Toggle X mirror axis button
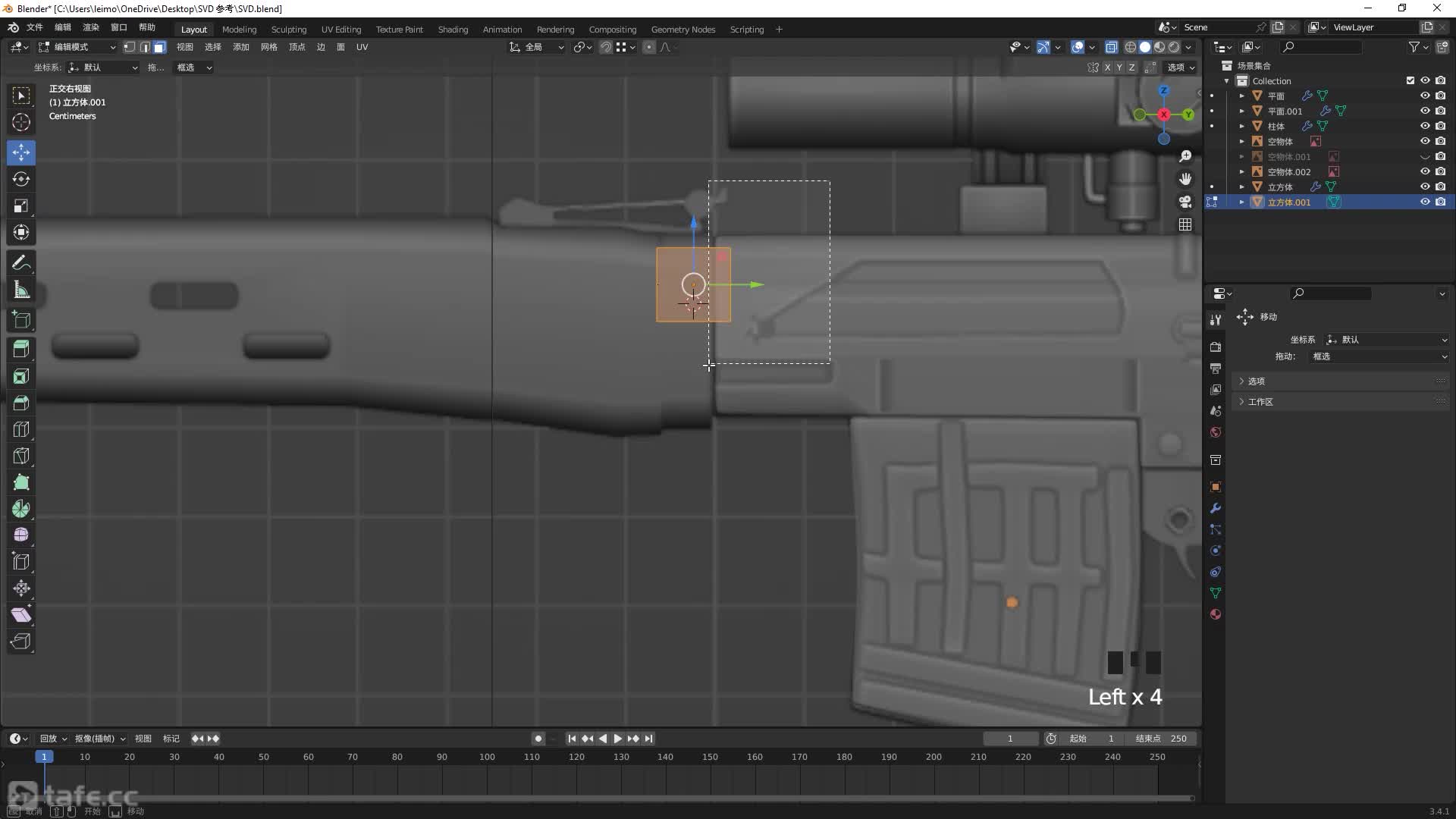Screen dimensions: 1456x819 point(1107,67)
